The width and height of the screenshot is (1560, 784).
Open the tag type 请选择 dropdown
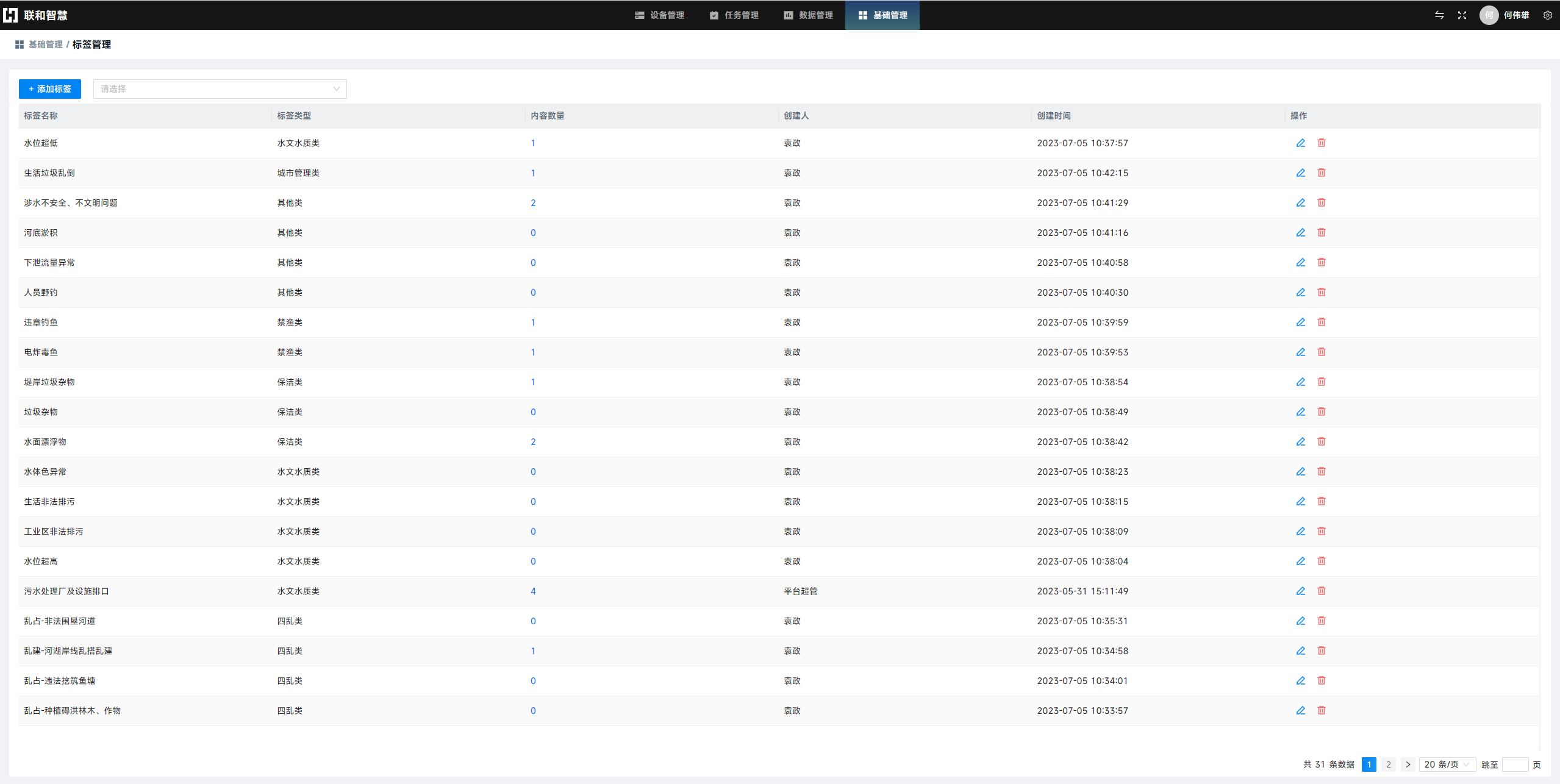point(220,89)
